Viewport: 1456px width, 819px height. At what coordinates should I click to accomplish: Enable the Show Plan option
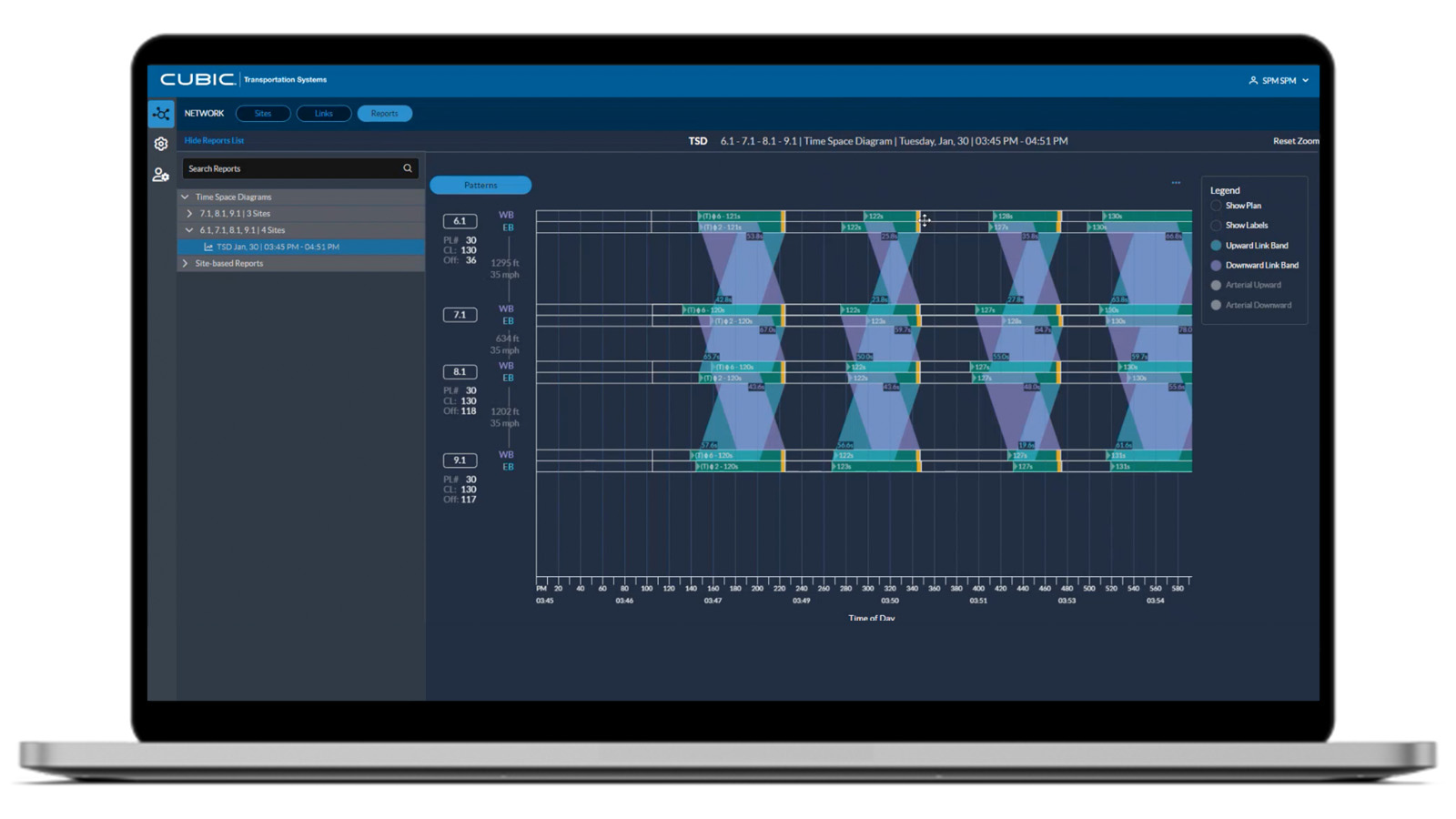(x=1217, y=206)
